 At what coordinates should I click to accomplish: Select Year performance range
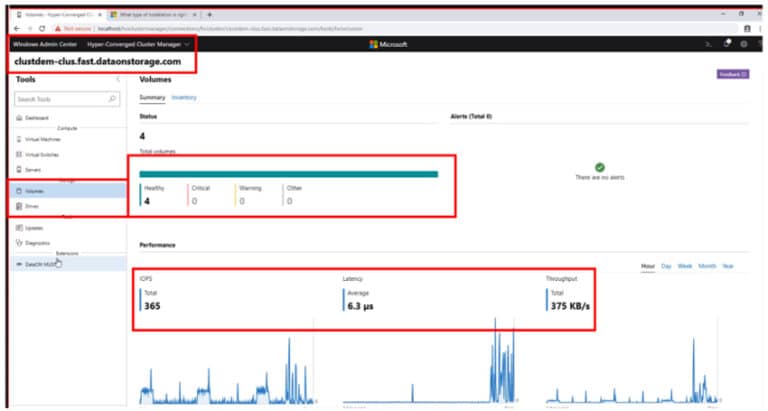728,266
